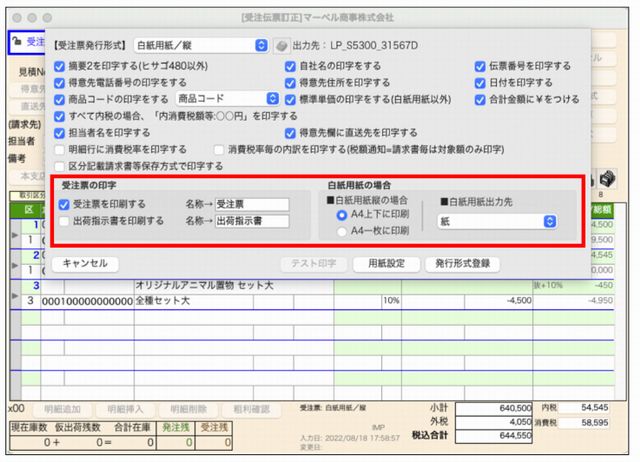Click the printer icon above the 総額 column
This screenshot has height=462, width=640.
click(x=606, y=176)
